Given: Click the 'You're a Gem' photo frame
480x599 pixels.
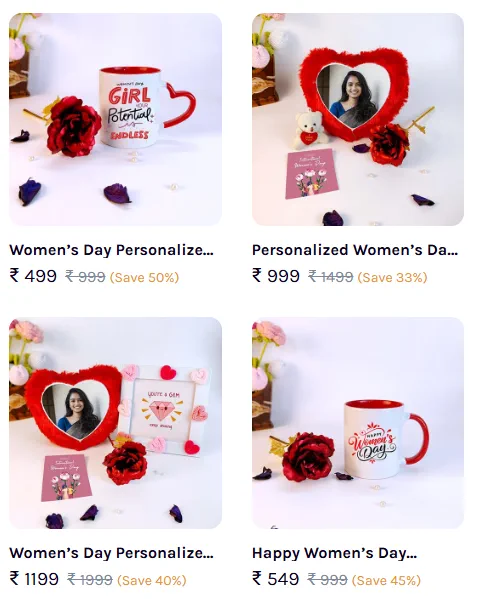Looking at the screenshot, I should (x=164, y=410).
